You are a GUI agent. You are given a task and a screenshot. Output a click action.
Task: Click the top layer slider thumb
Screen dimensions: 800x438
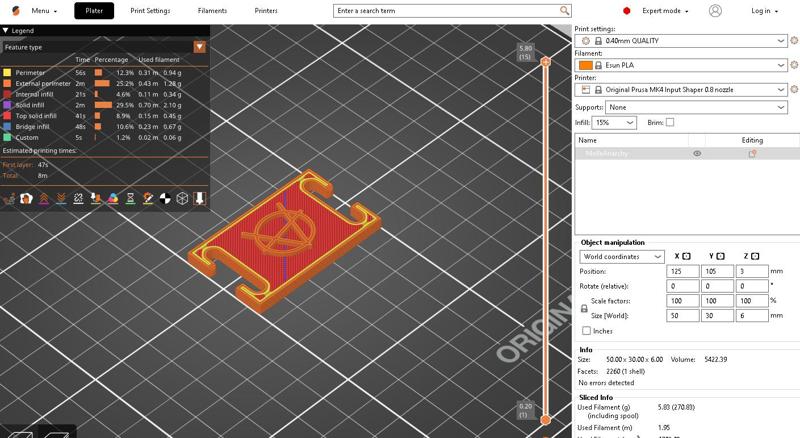pos(545,62)
